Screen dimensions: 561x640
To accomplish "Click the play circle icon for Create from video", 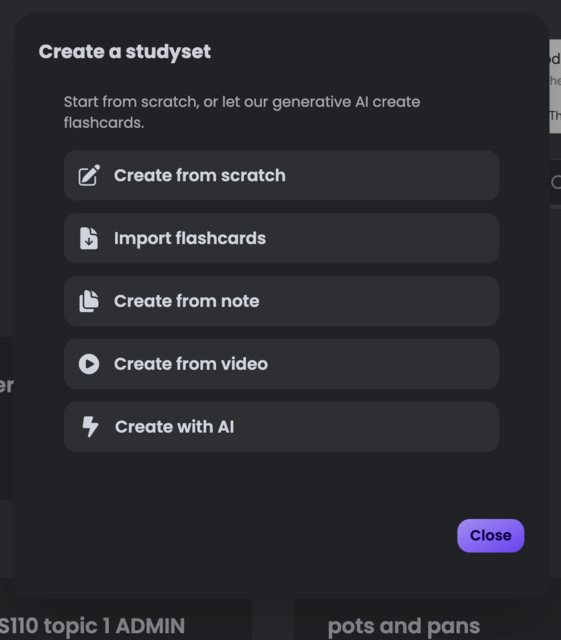I will [x=89, y=364].
